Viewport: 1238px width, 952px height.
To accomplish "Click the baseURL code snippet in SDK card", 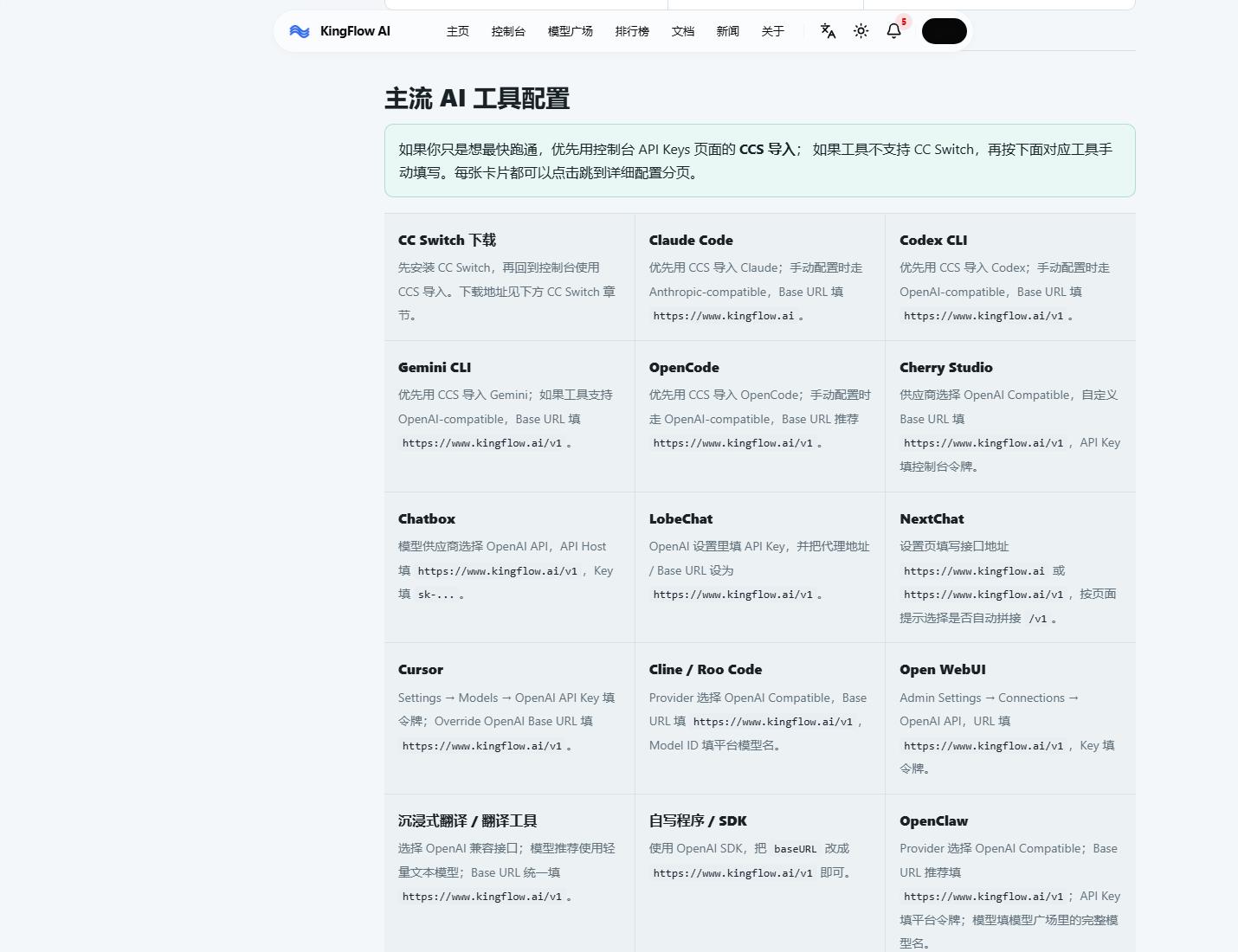I will 796,849.
